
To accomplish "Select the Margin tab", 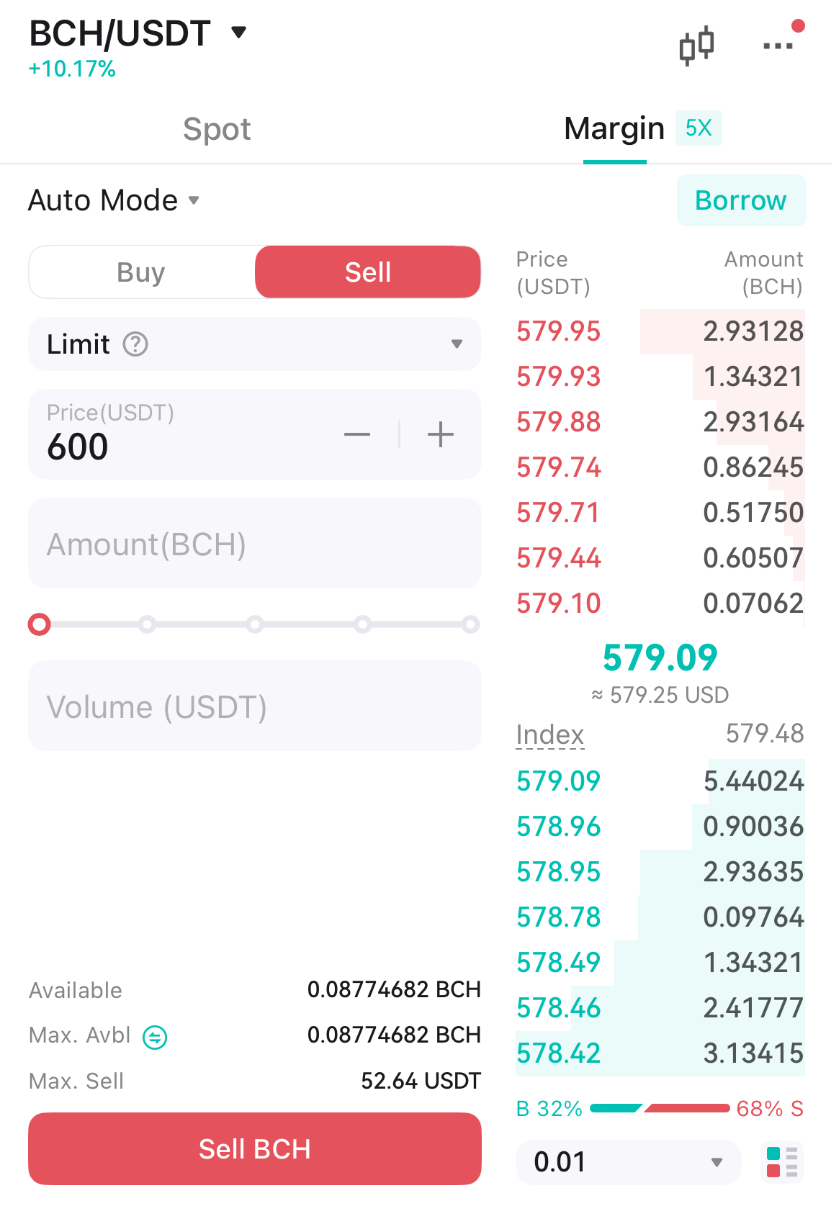I will 614,128.
